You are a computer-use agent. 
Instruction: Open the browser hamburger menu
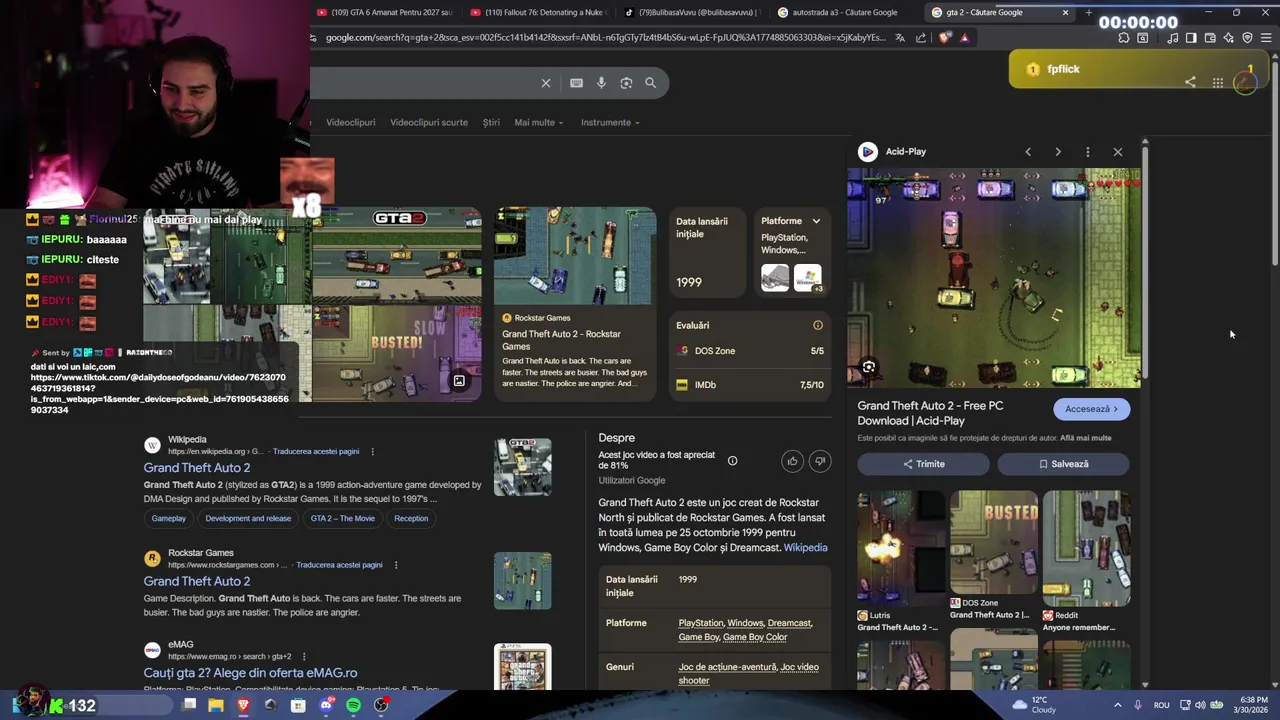(1266, 38)
